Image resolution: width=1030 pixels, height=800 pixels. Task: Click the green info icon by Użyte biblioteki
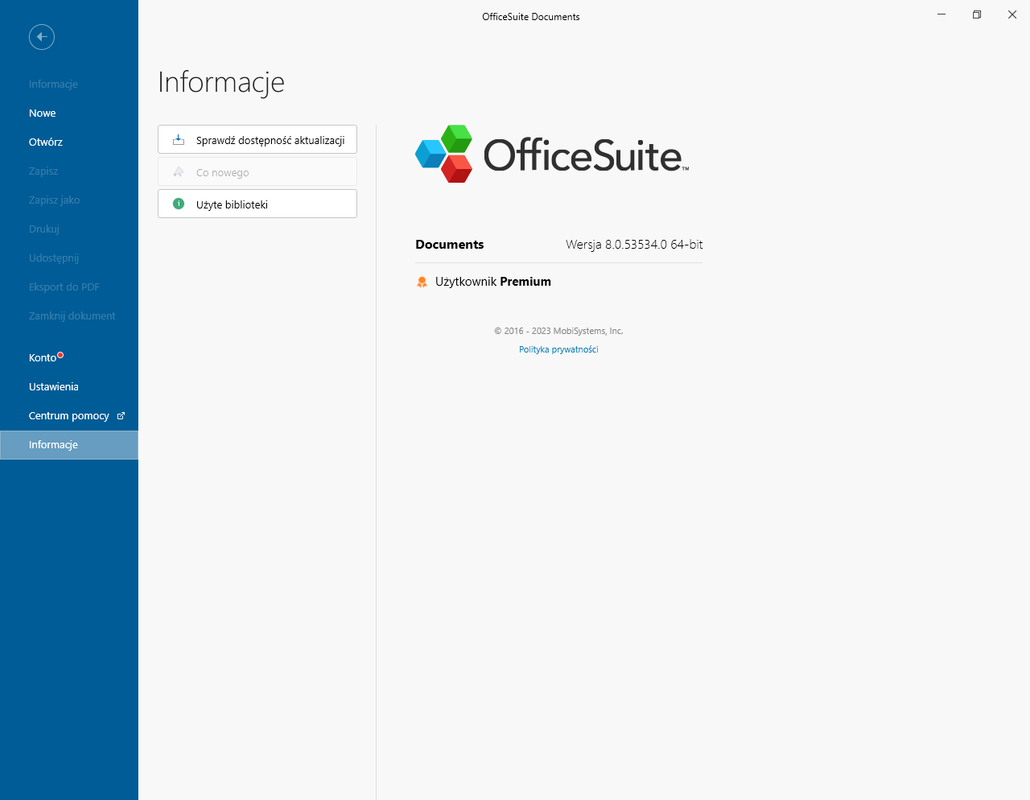point(178,204)
